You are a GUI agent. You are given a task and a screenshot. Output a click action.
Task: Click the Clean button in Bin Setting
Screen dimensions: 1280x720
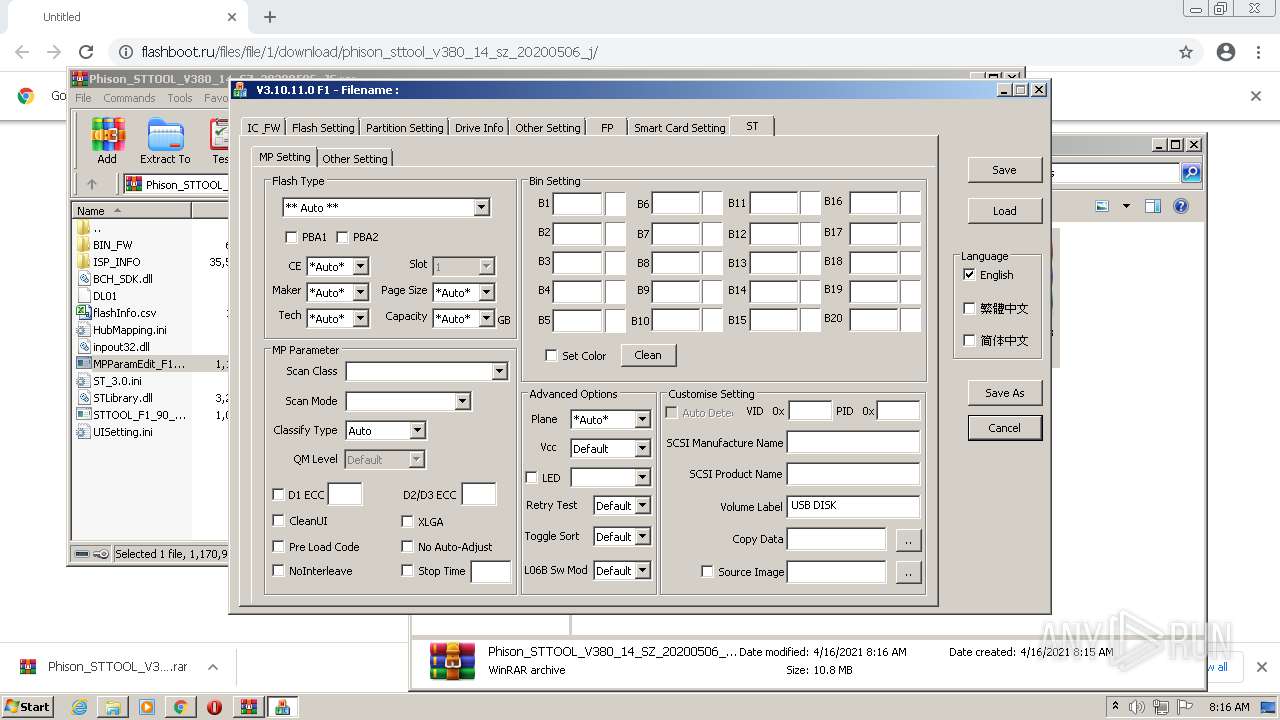pyautogui.click(x=648, y=355)
